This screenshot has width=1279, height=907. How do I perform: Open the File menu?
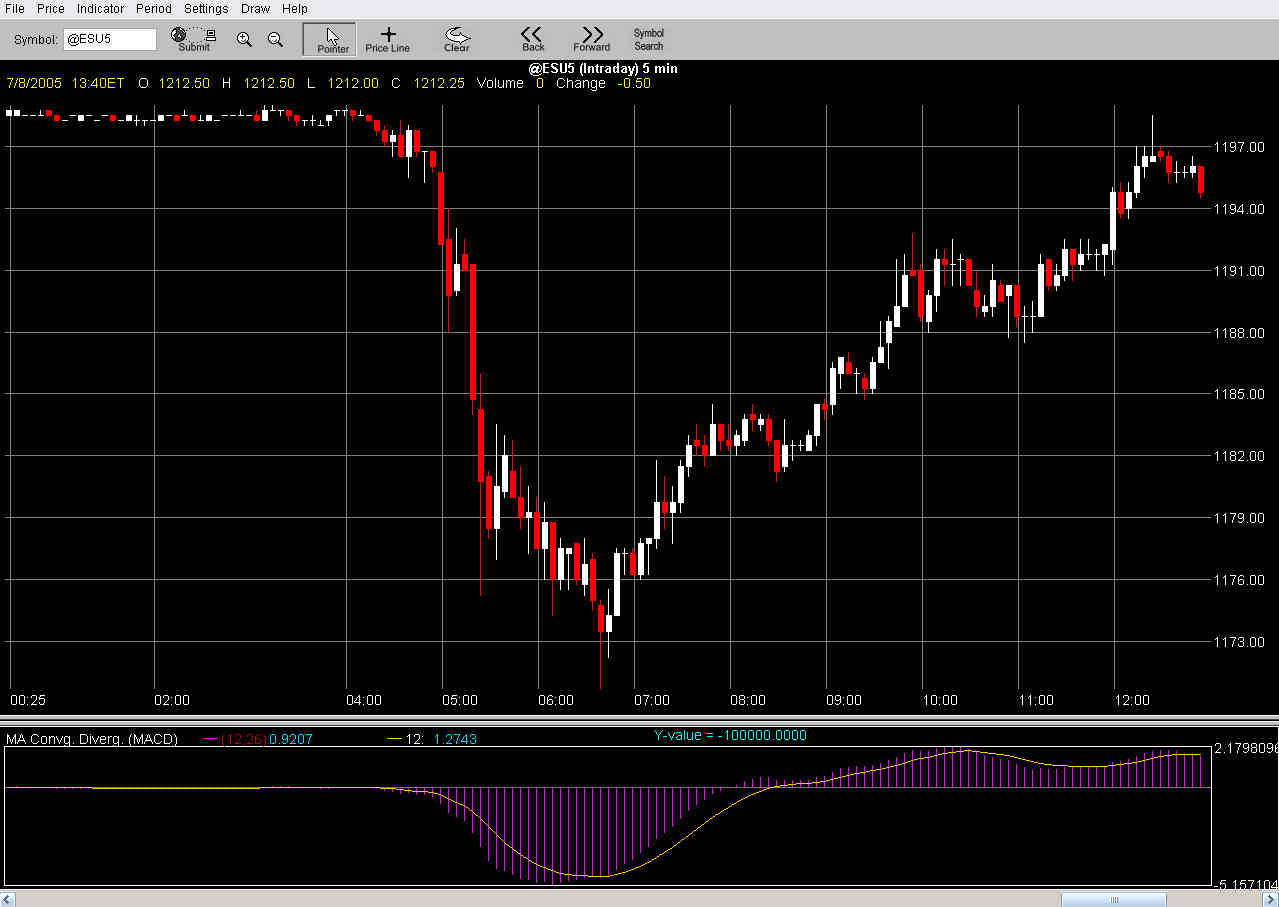click(x=15, y=9)
